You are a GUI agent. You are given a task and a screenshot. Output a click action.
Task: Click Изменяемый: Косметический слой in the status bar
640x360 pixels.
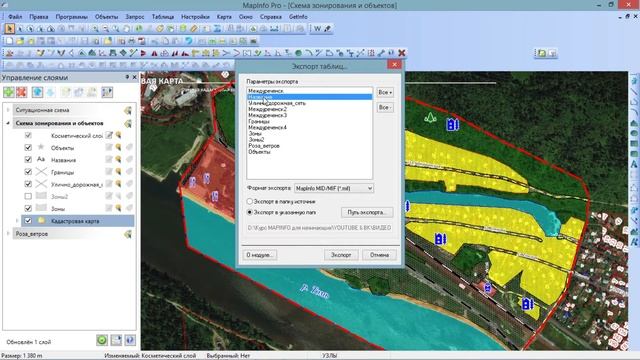150,356
